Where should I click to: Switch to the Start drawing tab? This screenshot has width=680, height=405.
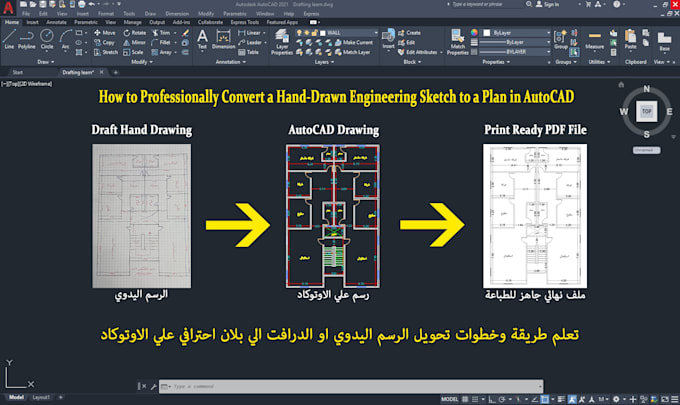tap(18, 72)
